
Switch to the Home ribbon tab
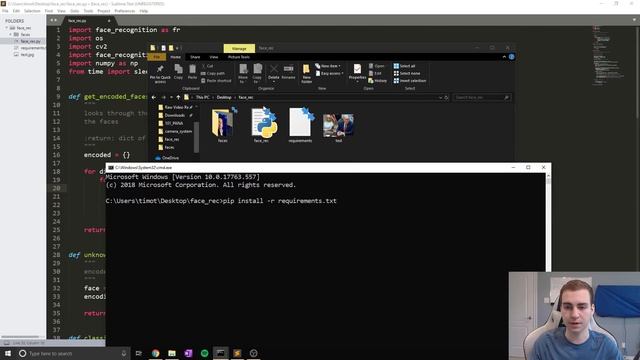pos(175,57)
